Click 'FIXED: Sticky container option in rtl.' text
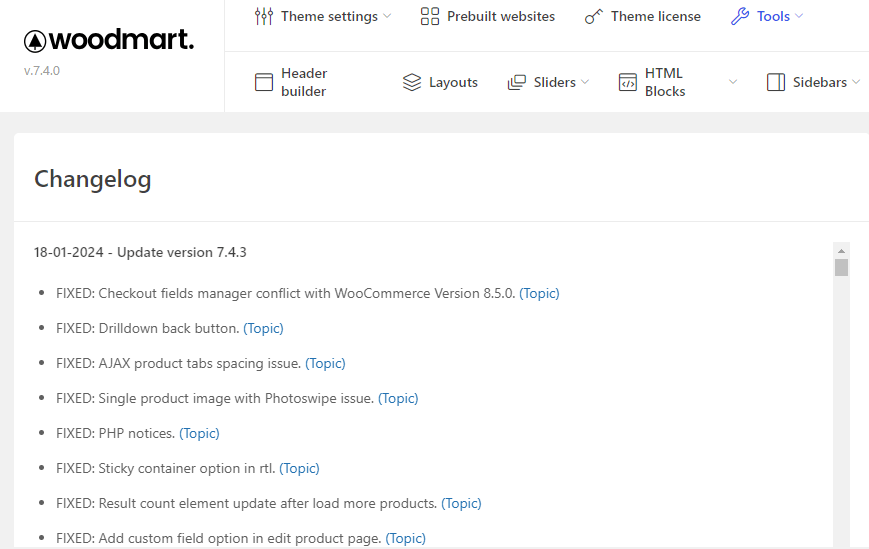This screenshot has width=869, height=549. tap(166, 468)
